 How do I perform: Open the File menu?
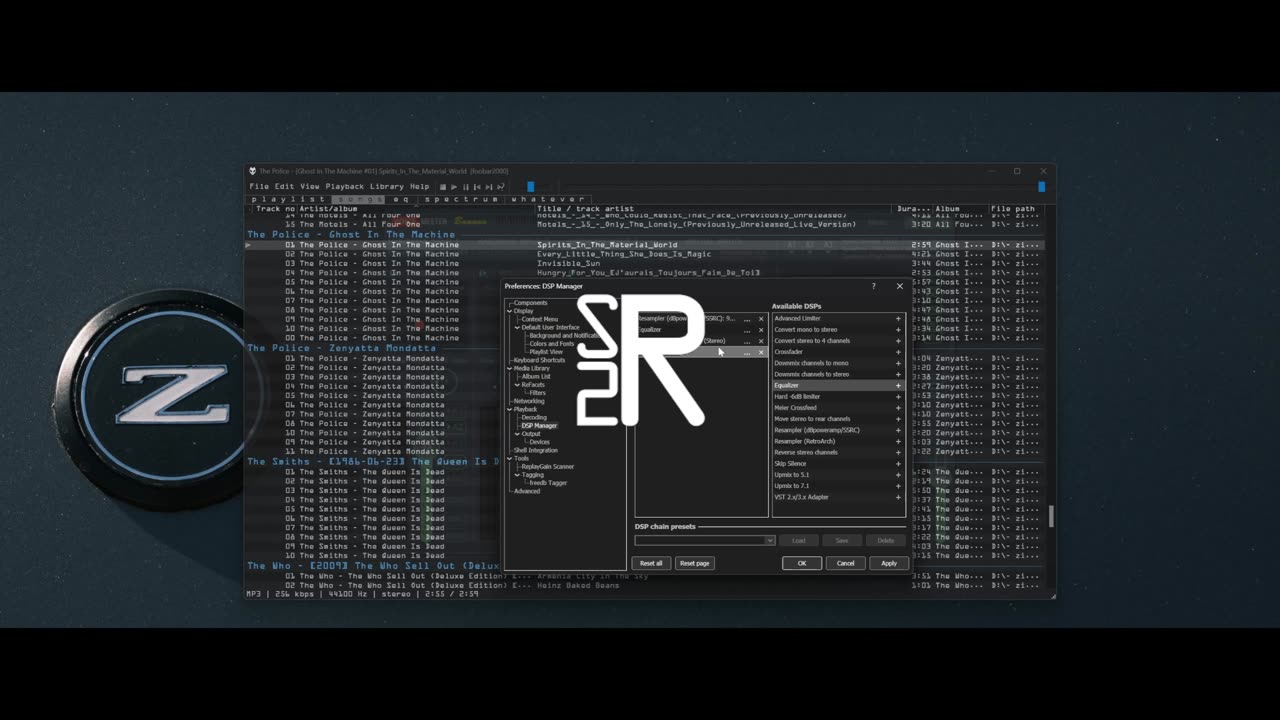258,186
